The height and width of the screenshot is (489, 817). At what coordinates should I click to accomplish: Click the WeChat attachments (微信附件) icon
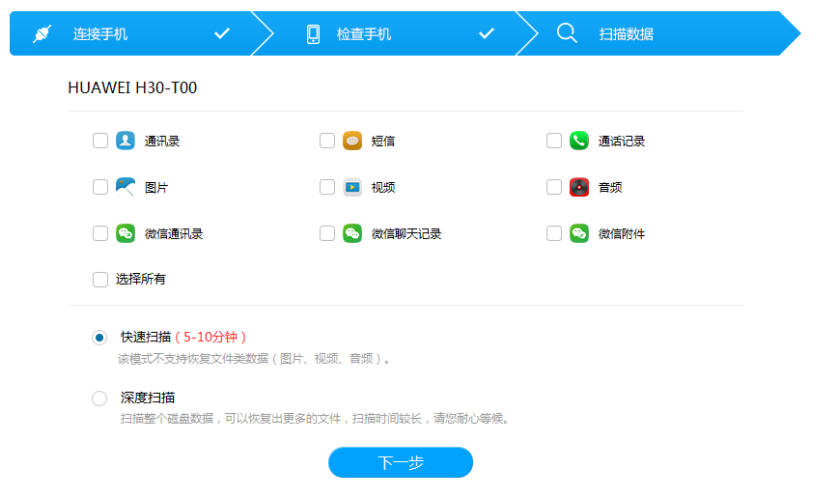(x=579, y=233)
